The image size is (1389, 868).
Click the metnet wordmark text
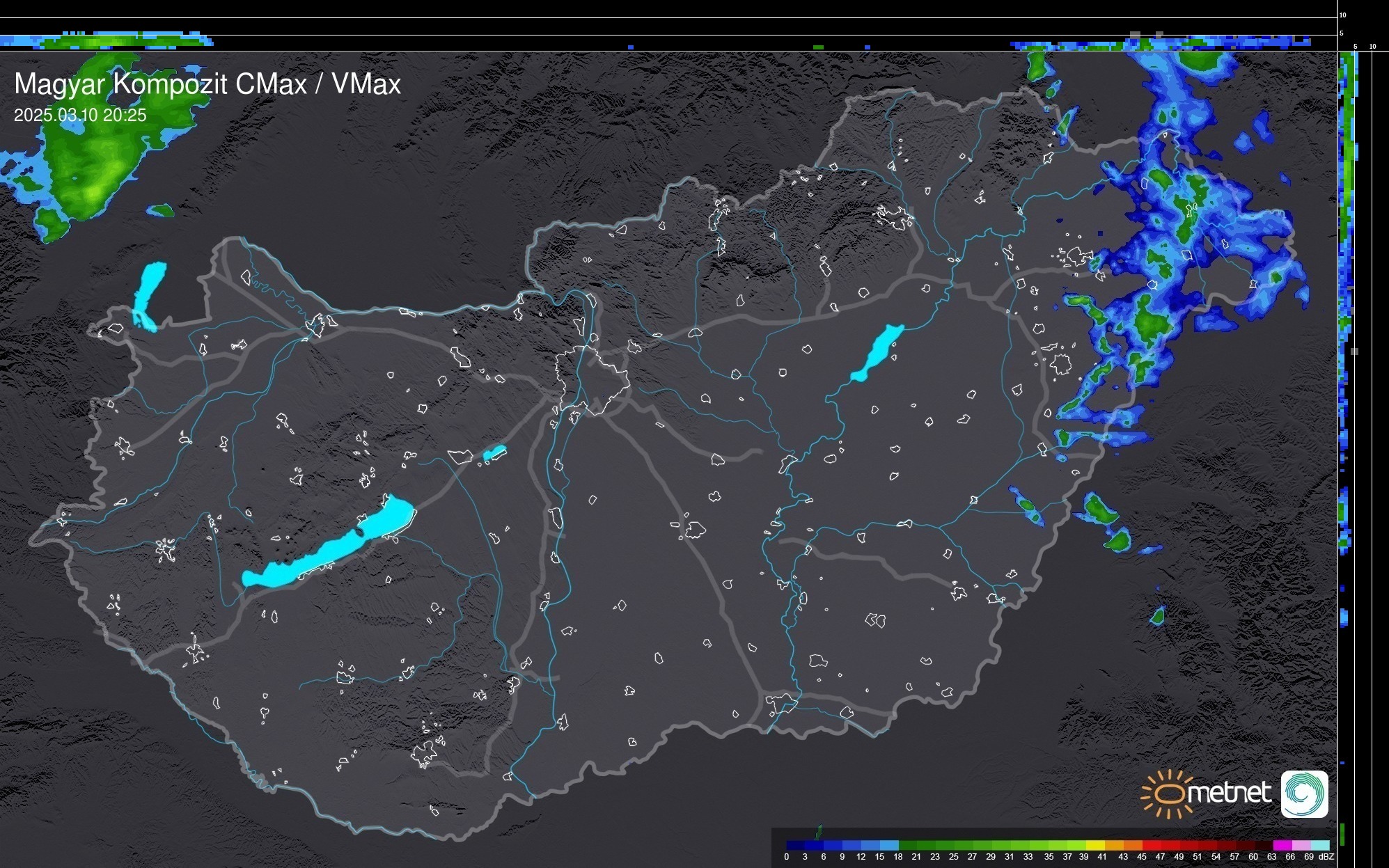[x=1231, y=794]
